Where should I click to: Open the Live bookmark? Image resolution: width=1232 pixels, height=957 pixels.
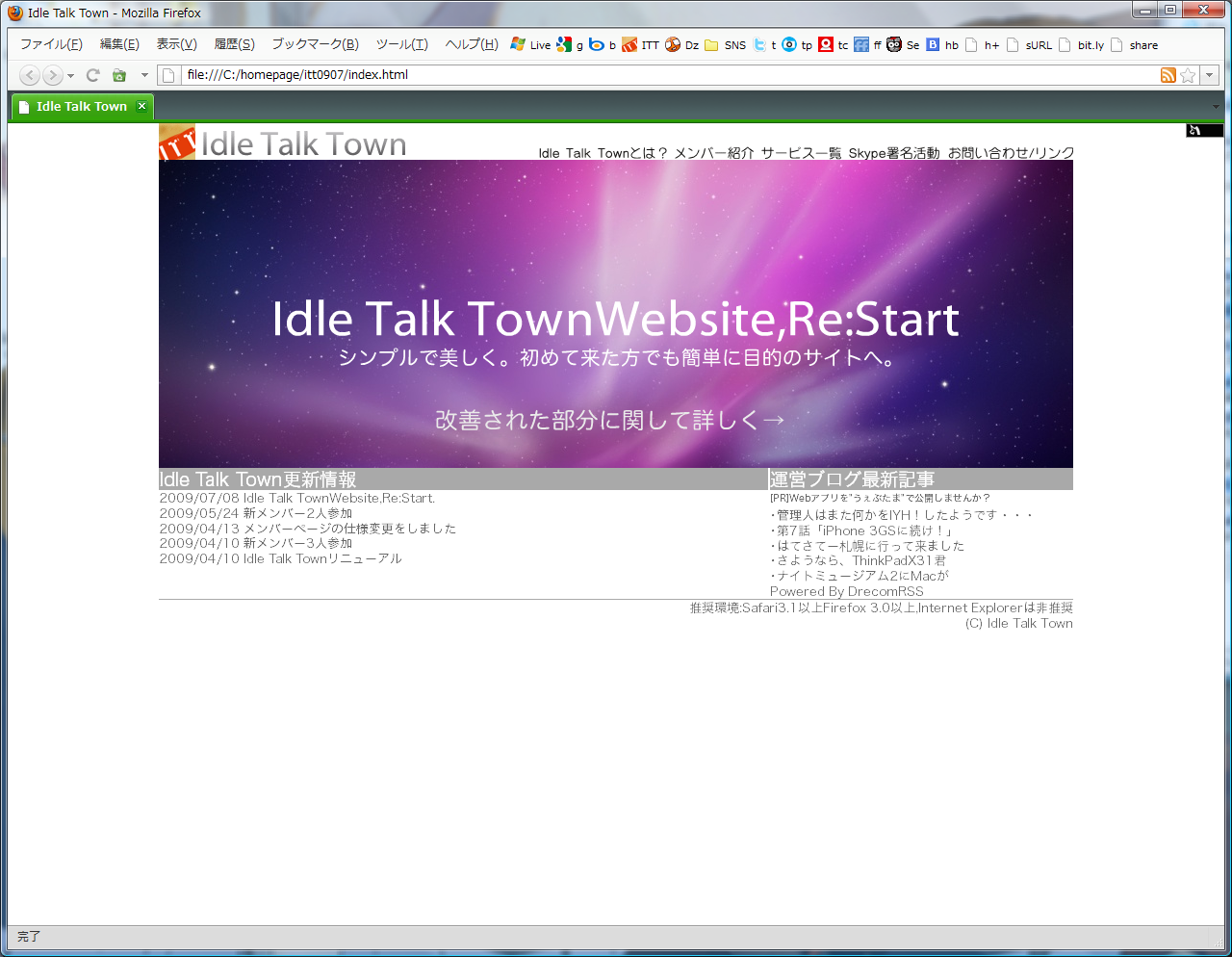530,44
